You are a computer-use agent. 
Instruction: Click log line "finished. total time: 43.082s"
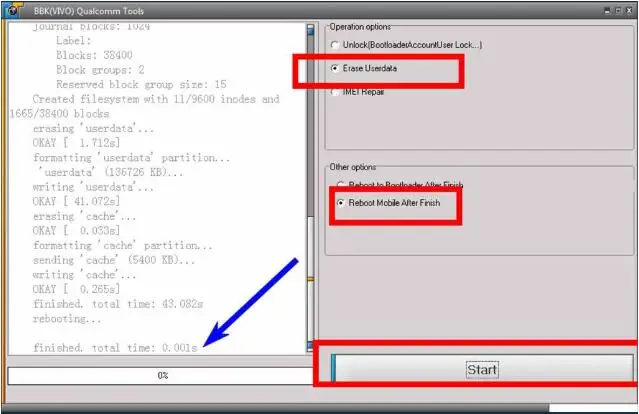pyautogui.click(x=118, y=304)
